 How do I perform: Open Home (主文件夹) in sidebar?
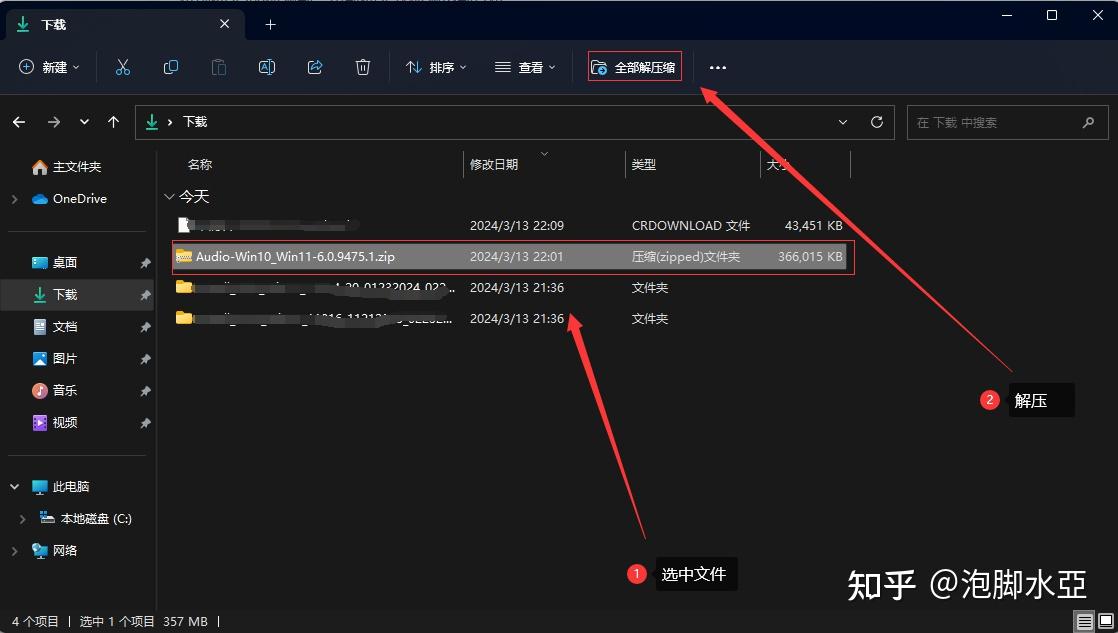(x=66, y=167)
